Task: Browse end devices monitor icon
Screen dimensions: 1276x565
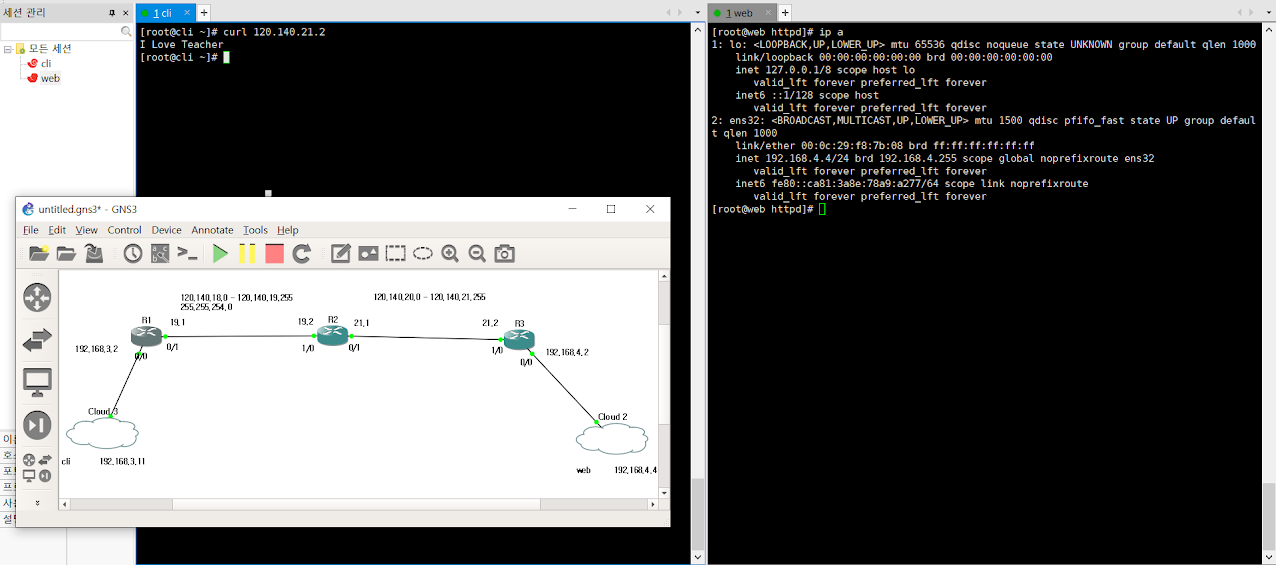Action: [37, 382]
